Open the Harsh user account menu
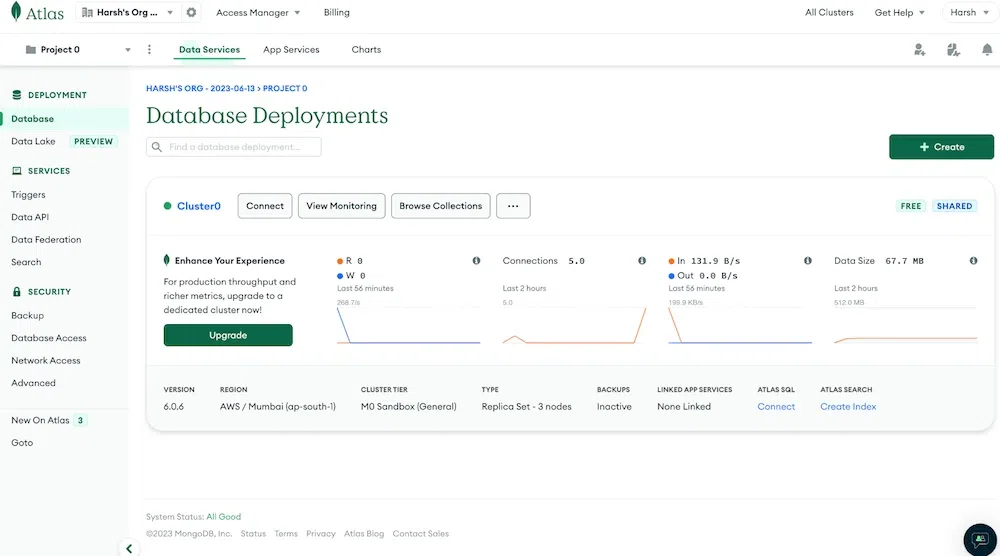The width and height of the screenshot is (1000, 556). point(969,12)
